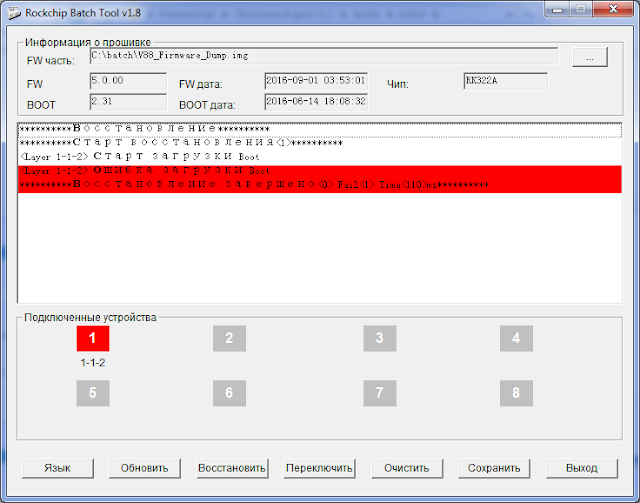Select the red Ошибка загрузки Boot log line

(x=320, y=171)
